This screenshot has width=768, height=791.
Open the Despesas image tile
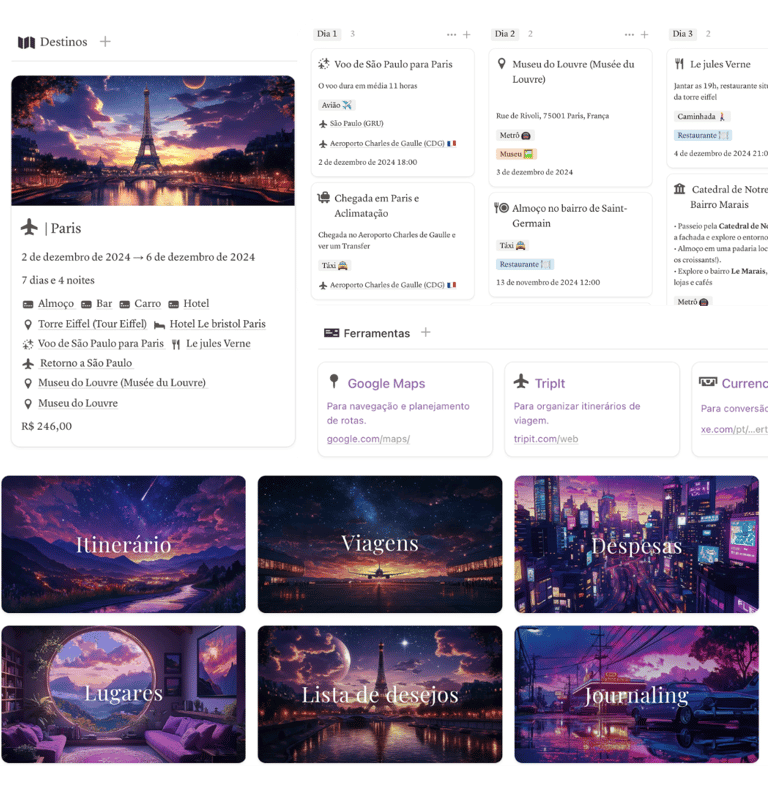tap(636, 544)
